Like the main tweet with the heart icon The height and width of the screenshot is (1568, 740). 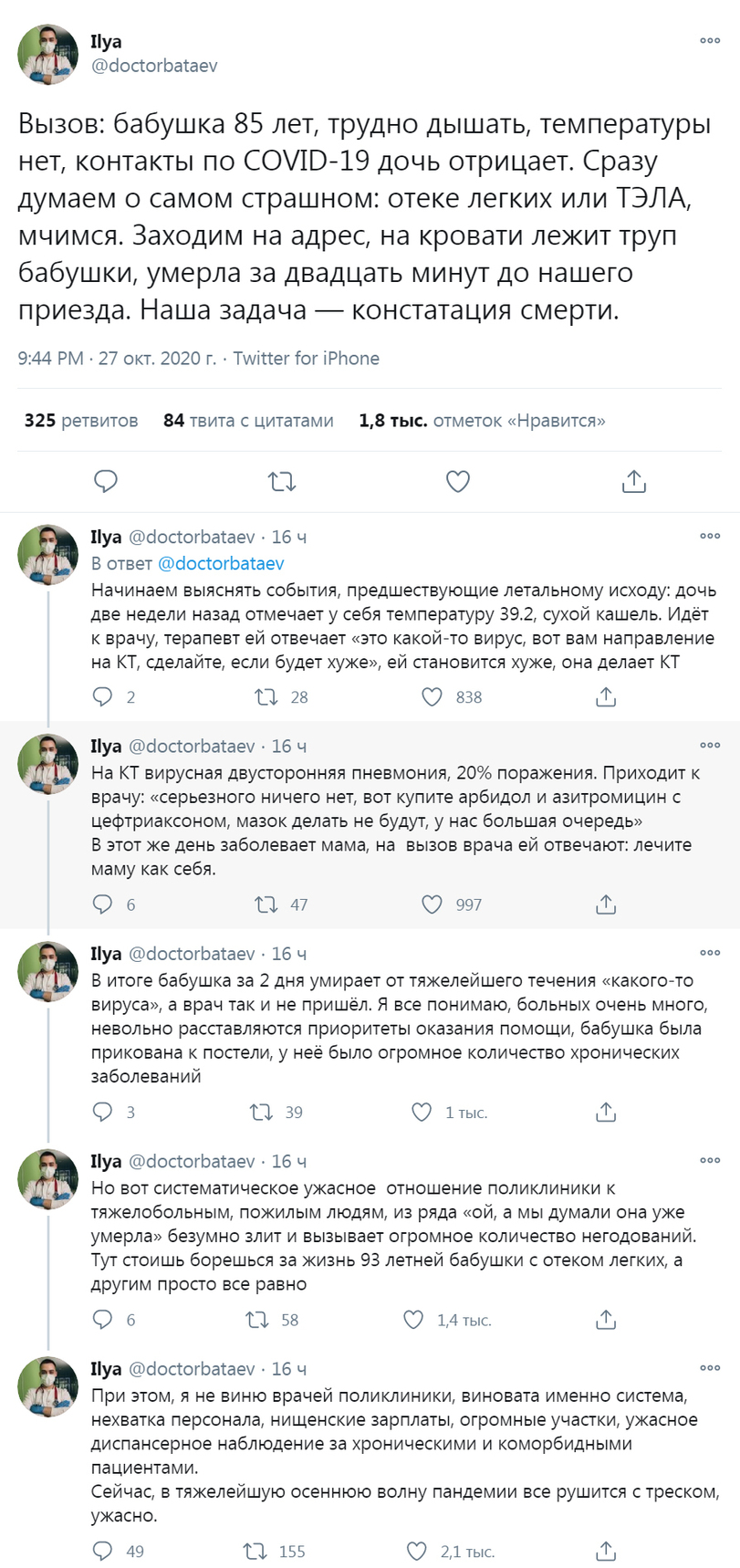click(457, 481)
